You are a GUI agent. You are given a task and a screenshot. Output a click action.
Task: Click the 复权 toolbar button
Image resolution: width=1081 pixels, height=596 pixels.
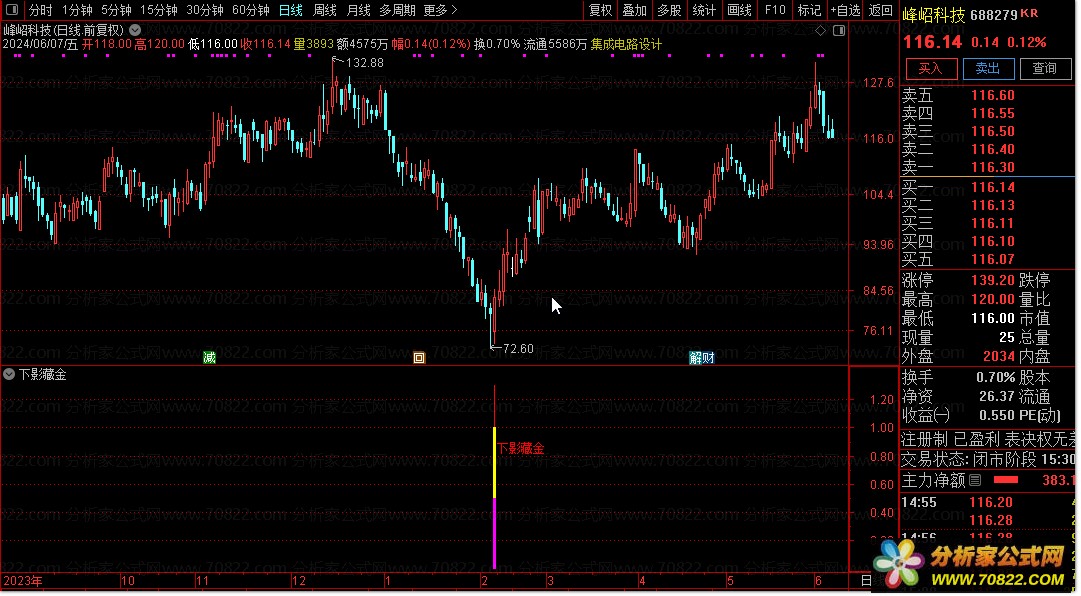click(x=600, y=10)
